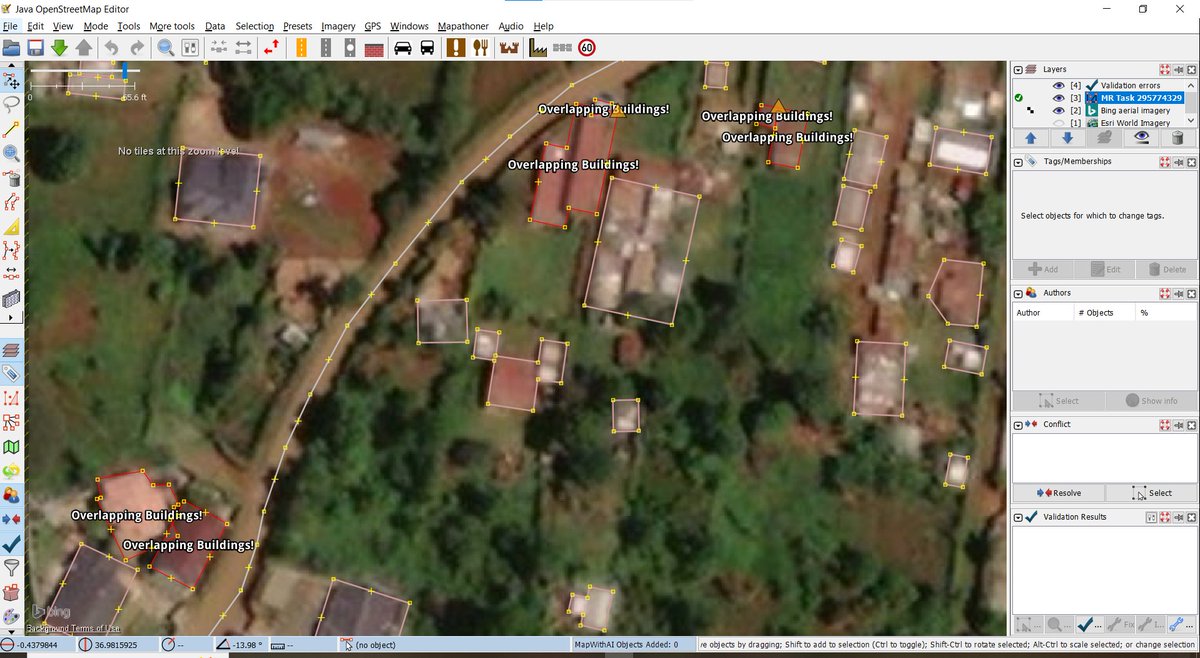Save with the floppy disk toolbar icon
The image size is (1200, 658).
pyautogui.click(x=35, y=47)
